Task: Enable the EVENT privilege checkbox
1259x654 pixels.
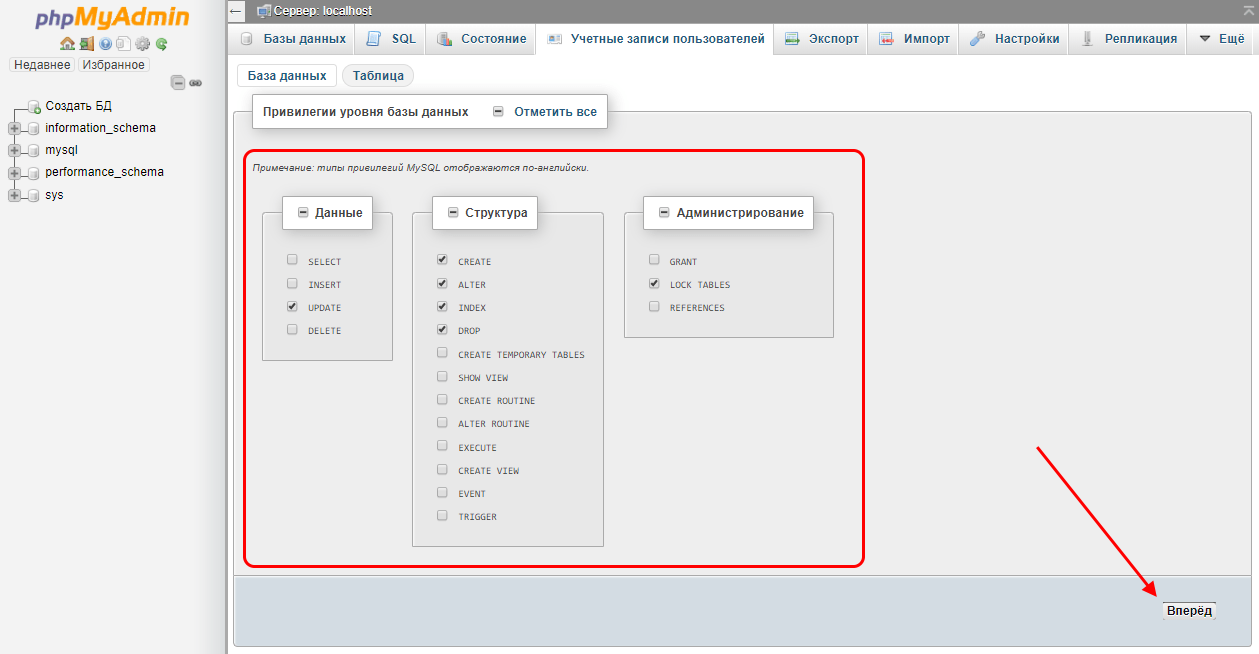Action: (442, 492)
